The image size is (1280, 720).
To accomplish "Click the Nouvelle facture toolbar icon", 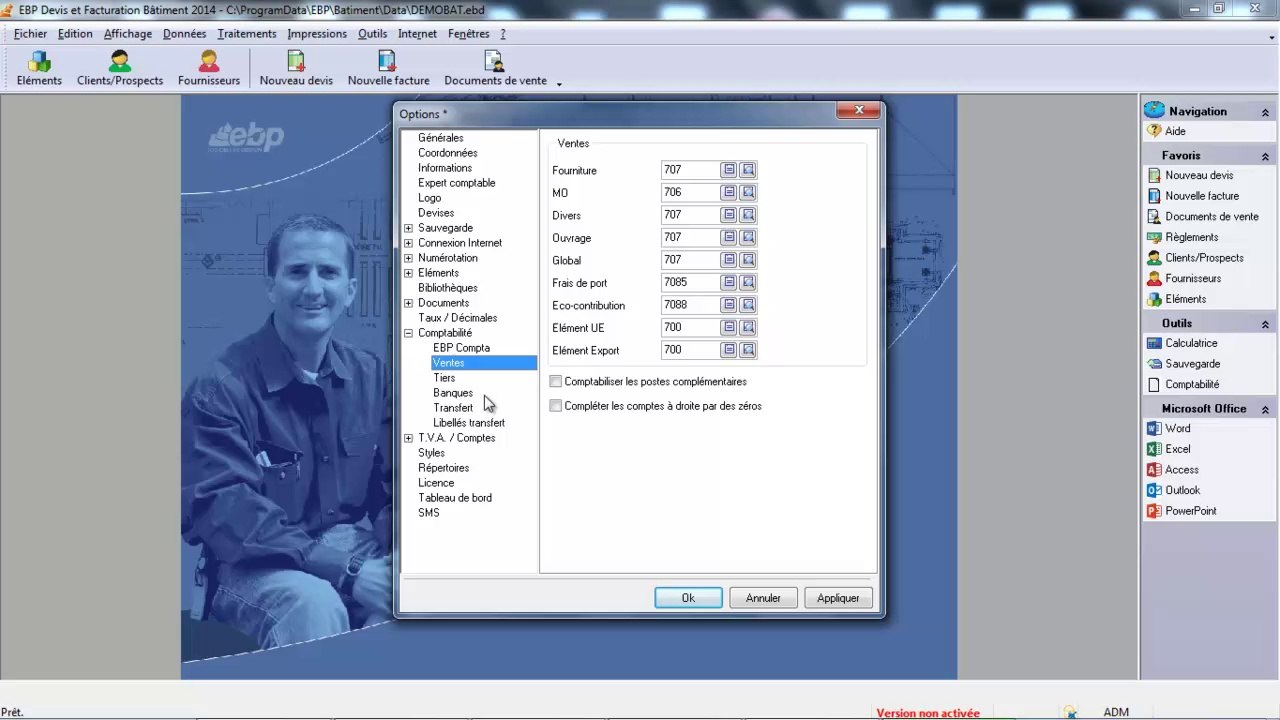I will point(388,68).
